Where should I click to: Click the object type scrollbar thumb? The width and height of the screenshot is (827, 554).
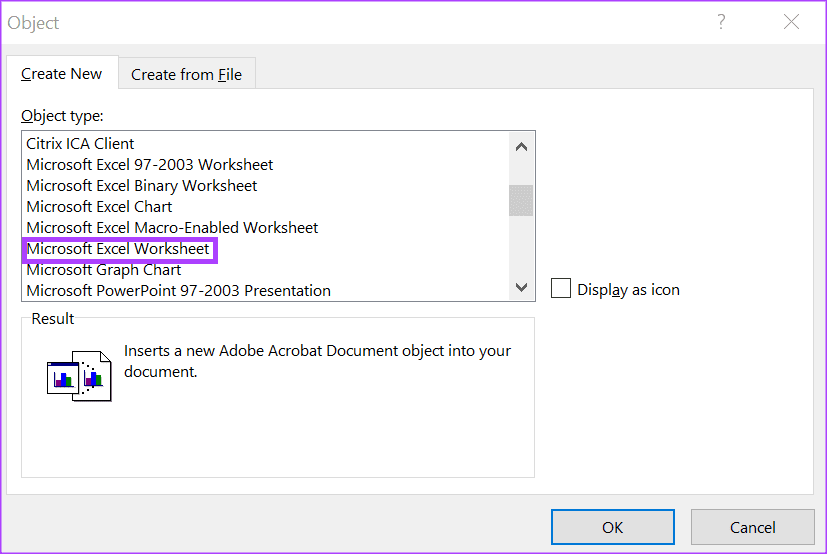click(521, 200)
